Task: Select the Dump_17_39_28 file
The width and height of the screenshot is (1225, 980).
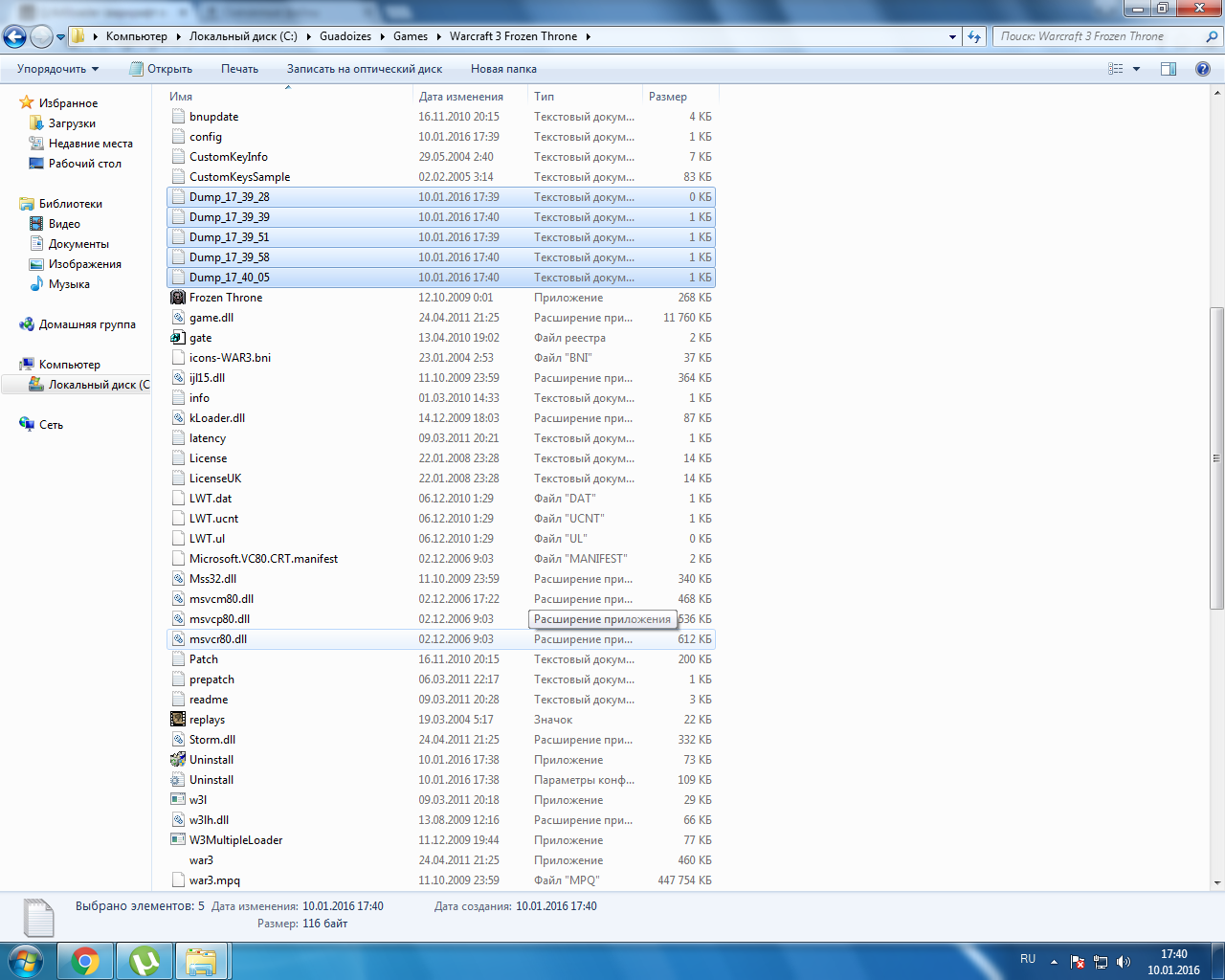Action: (x=441, y=197)
